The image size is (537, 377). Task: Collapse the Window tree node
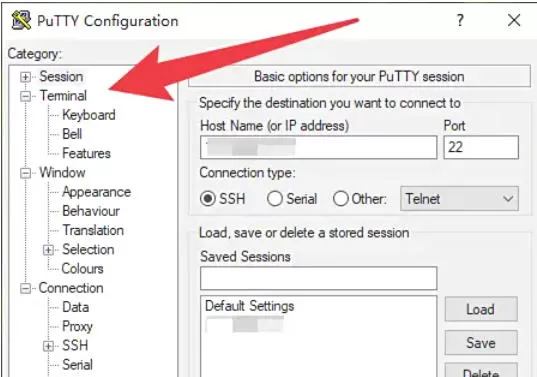click(x=25, y=173)
